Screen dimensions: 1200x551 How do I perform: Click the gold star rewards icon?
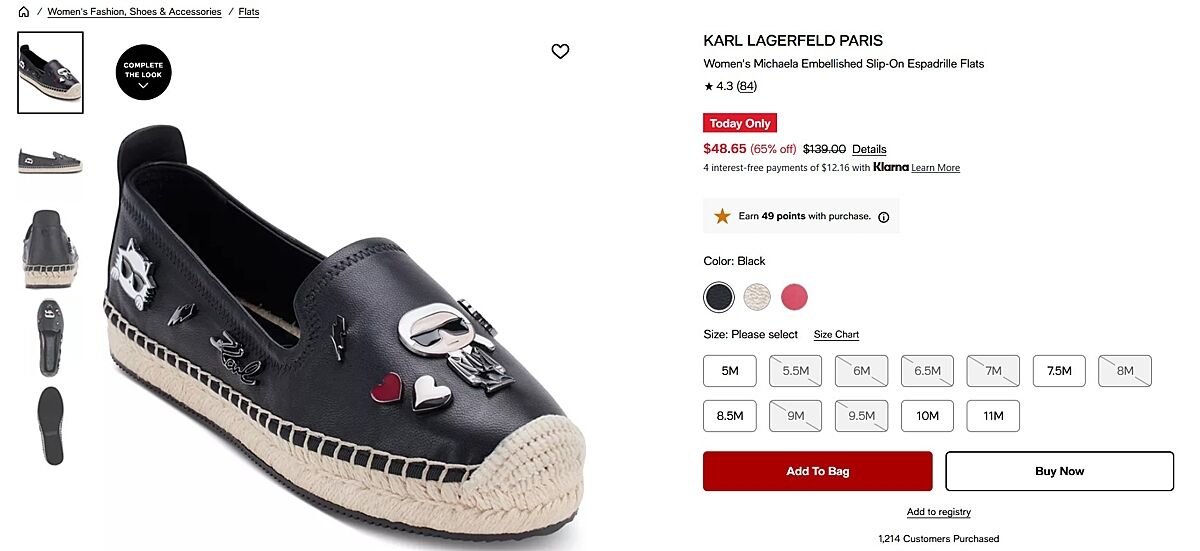[x=722, y=216]
